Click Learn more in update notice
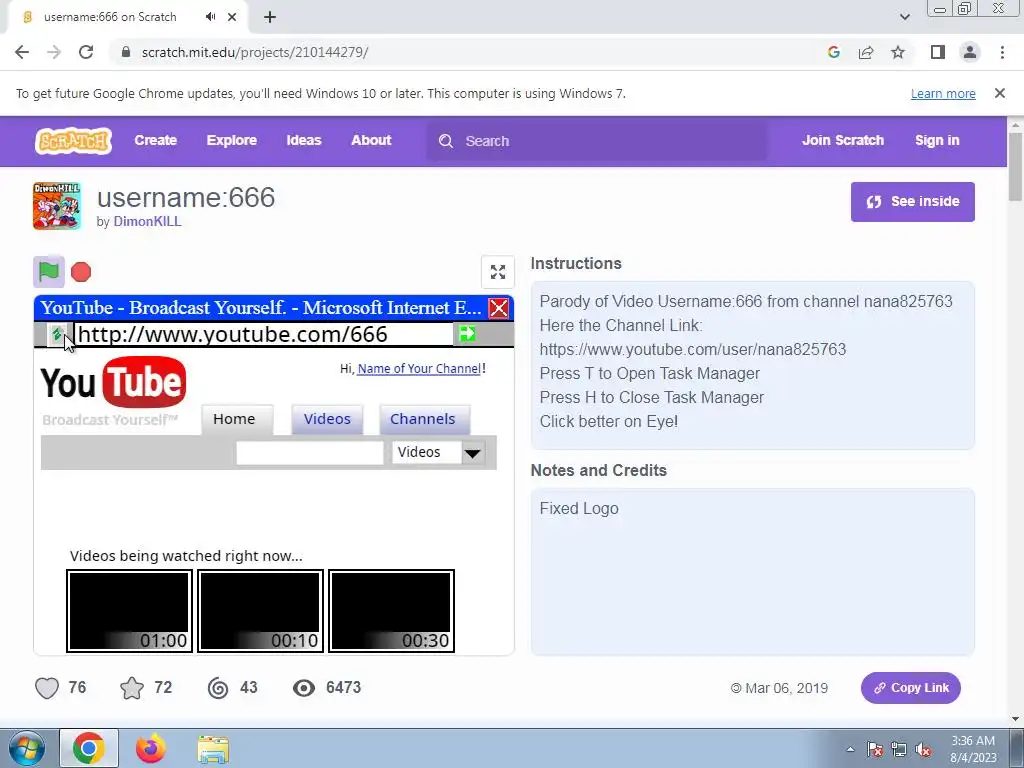Viewport: 1024px width, 768px height. click(943, 93)
